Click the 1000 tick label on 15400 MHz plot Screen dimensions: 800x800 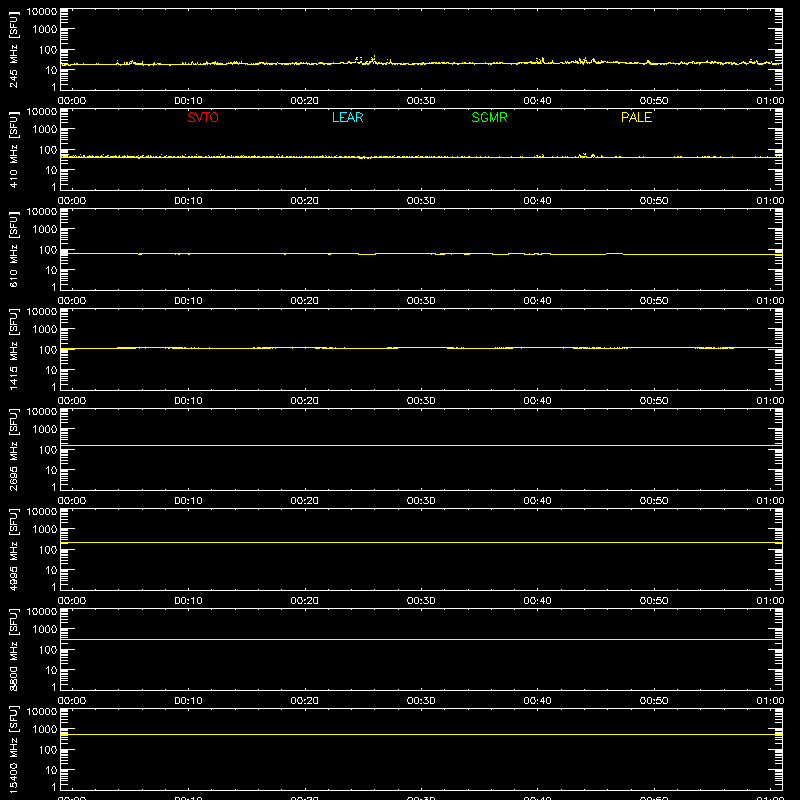[45, 730]
